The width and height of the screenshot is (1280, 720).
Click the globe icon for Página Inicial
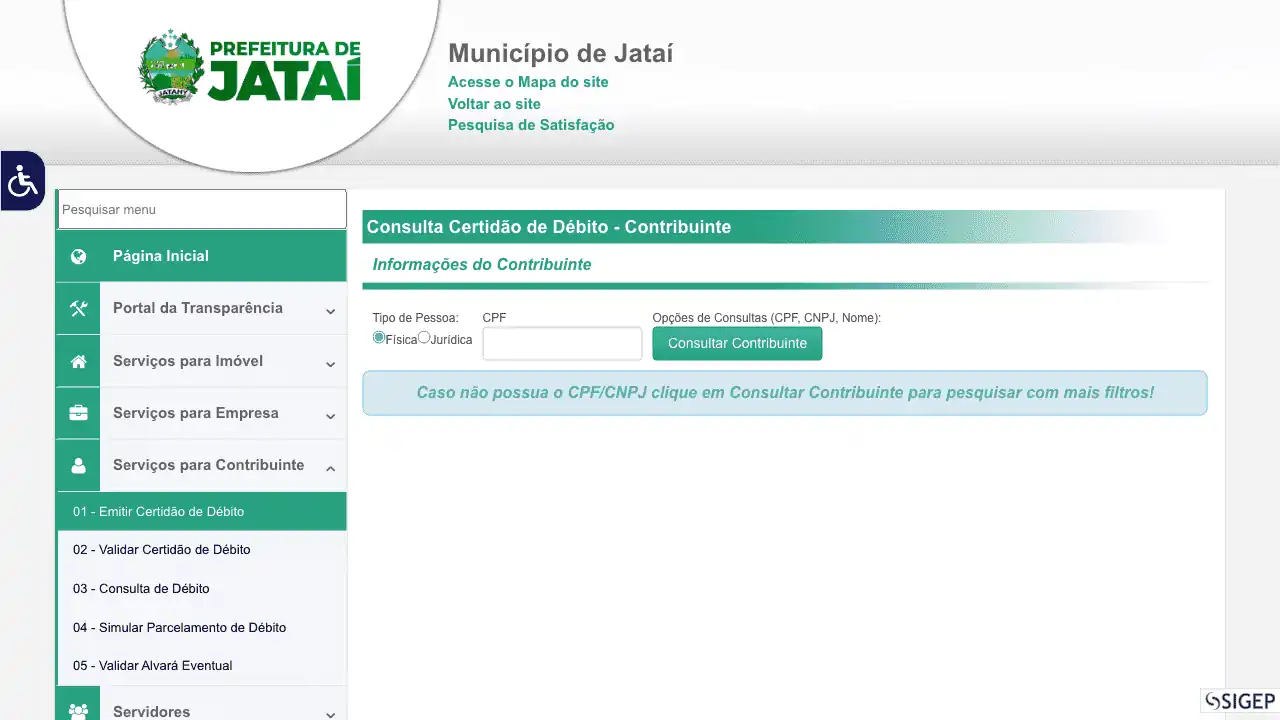(78, 256)
